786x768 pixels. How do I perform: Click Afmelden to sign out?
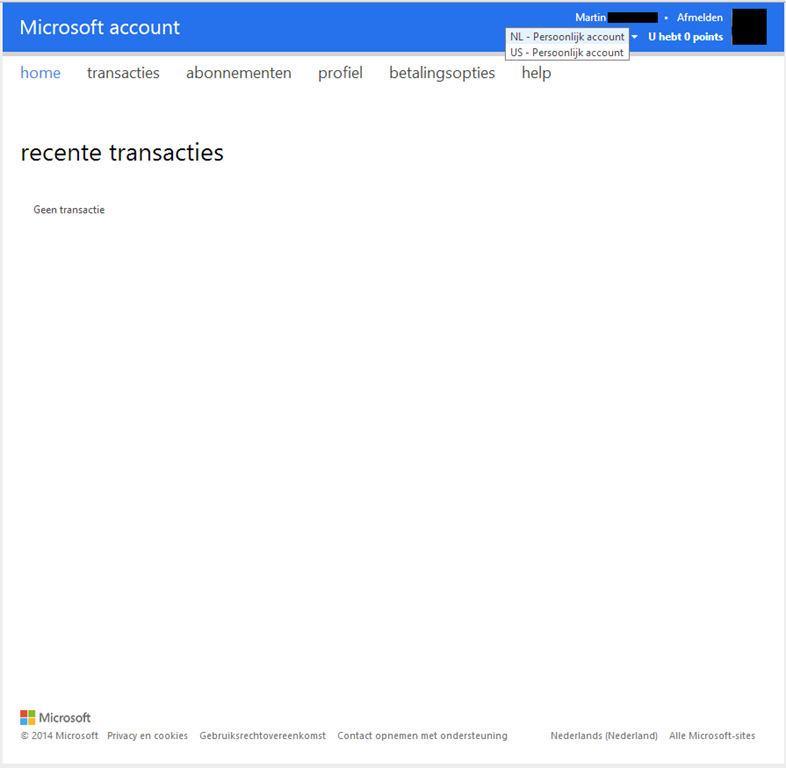point(699,18)
